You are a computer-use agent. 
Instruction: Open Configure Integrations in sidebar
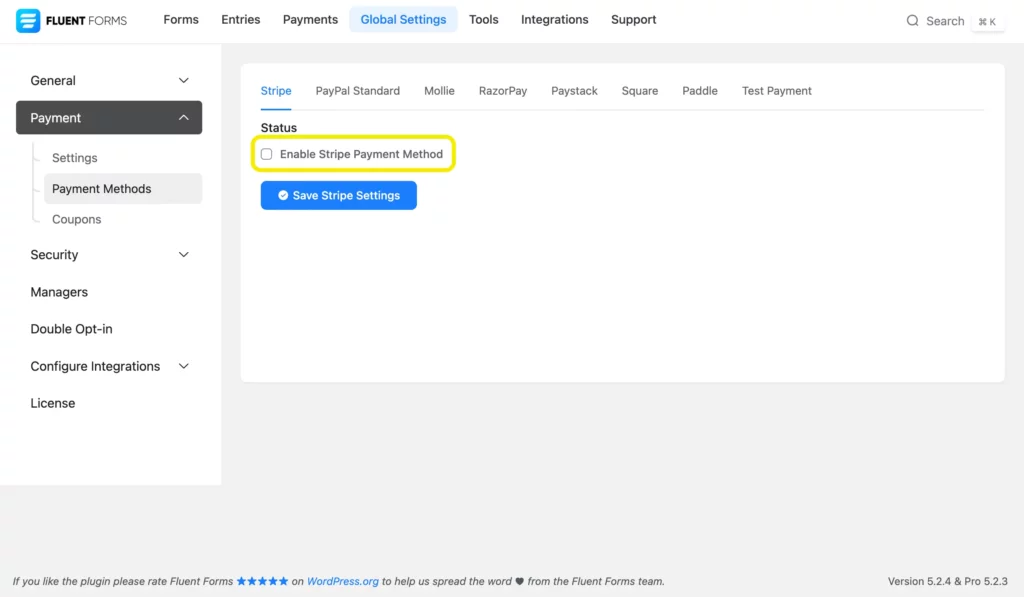coord(109,366)
